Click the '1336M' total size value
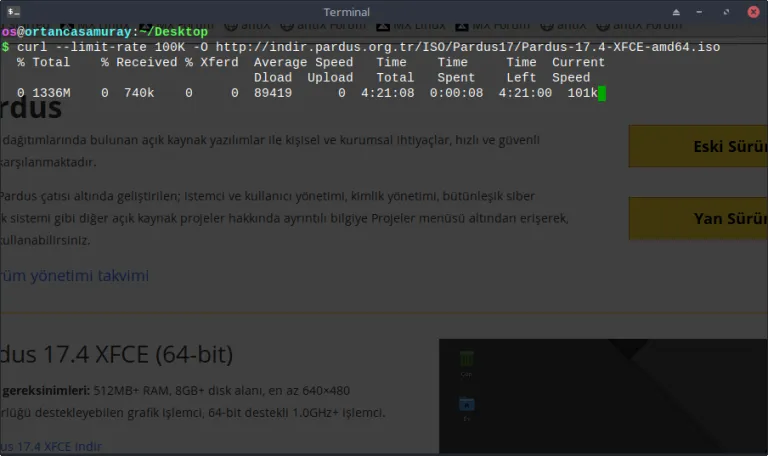This screenshot has width=768, height=456. pyautogui.click(x=51, y=93)
